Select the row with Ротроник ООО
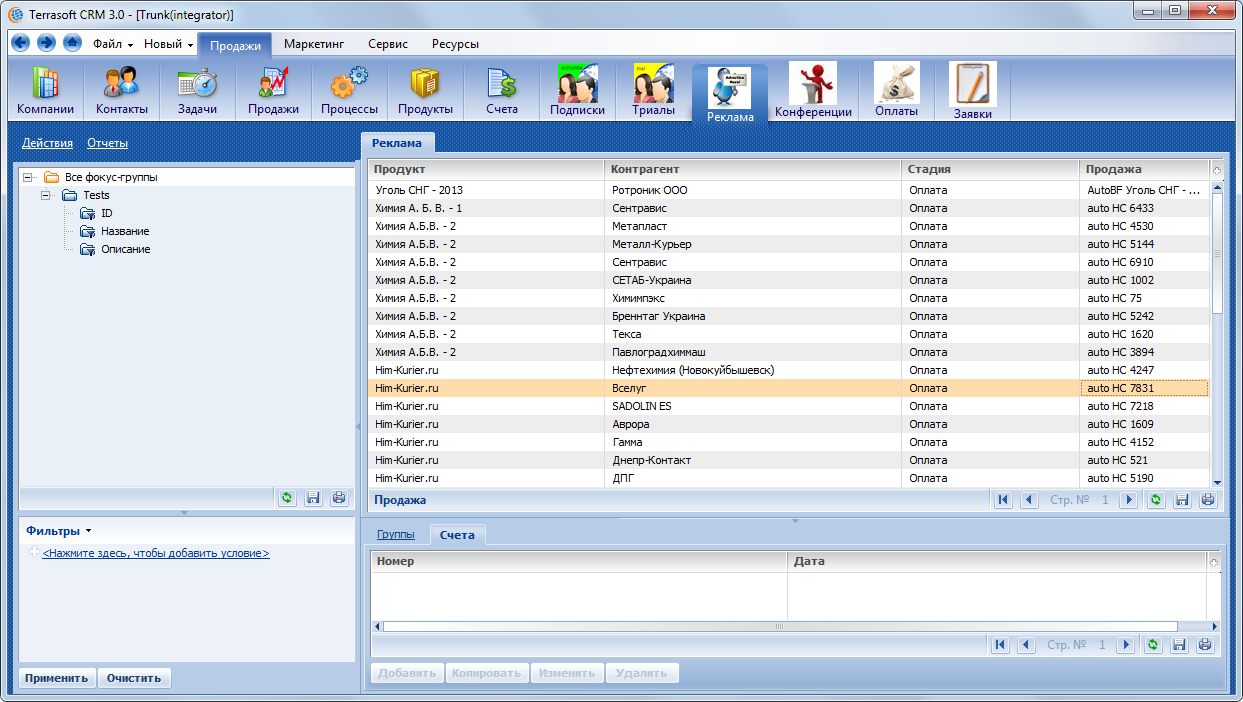The height and width of the screenshot is (702, 1243). [x=789, y=190]
